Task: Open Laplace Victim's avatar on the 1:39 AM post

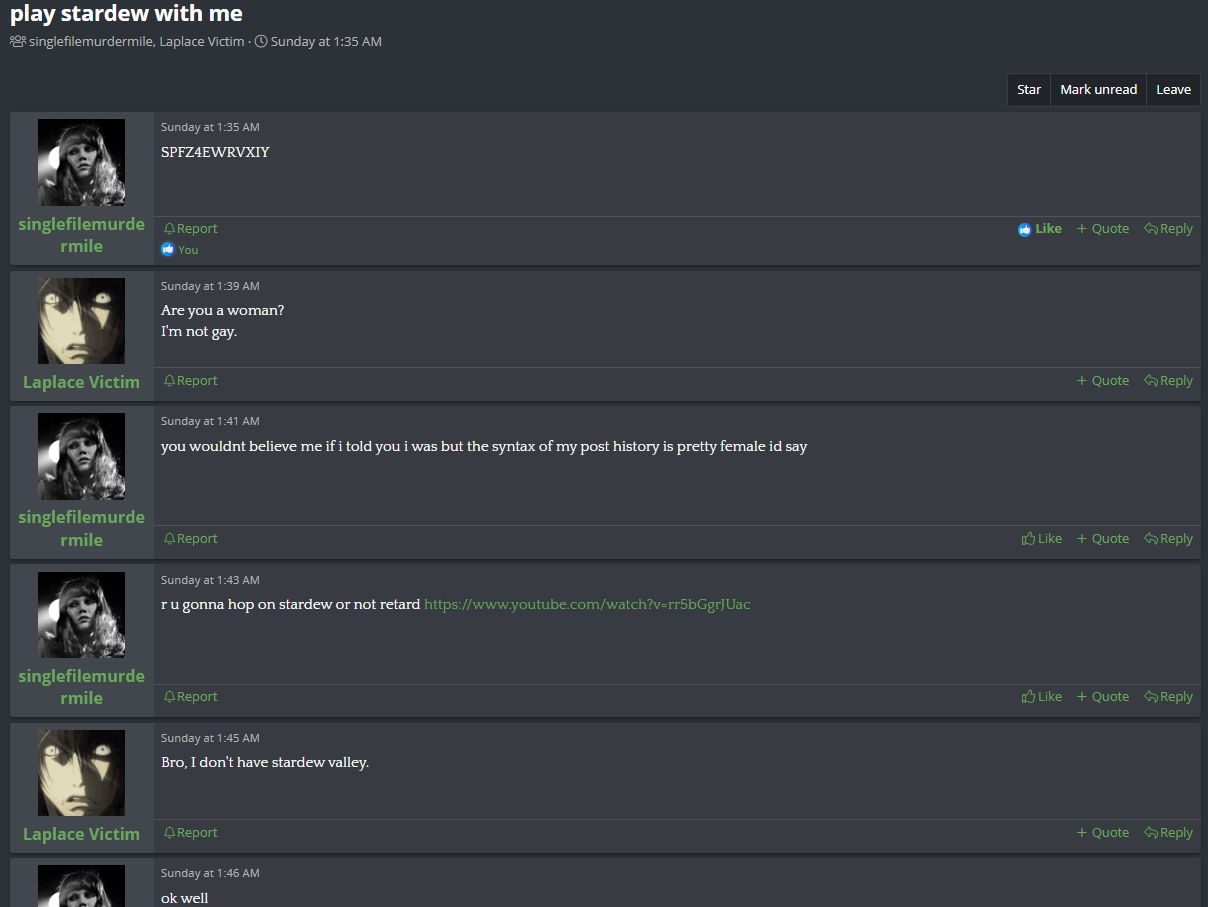Action: tap(81, 321)
